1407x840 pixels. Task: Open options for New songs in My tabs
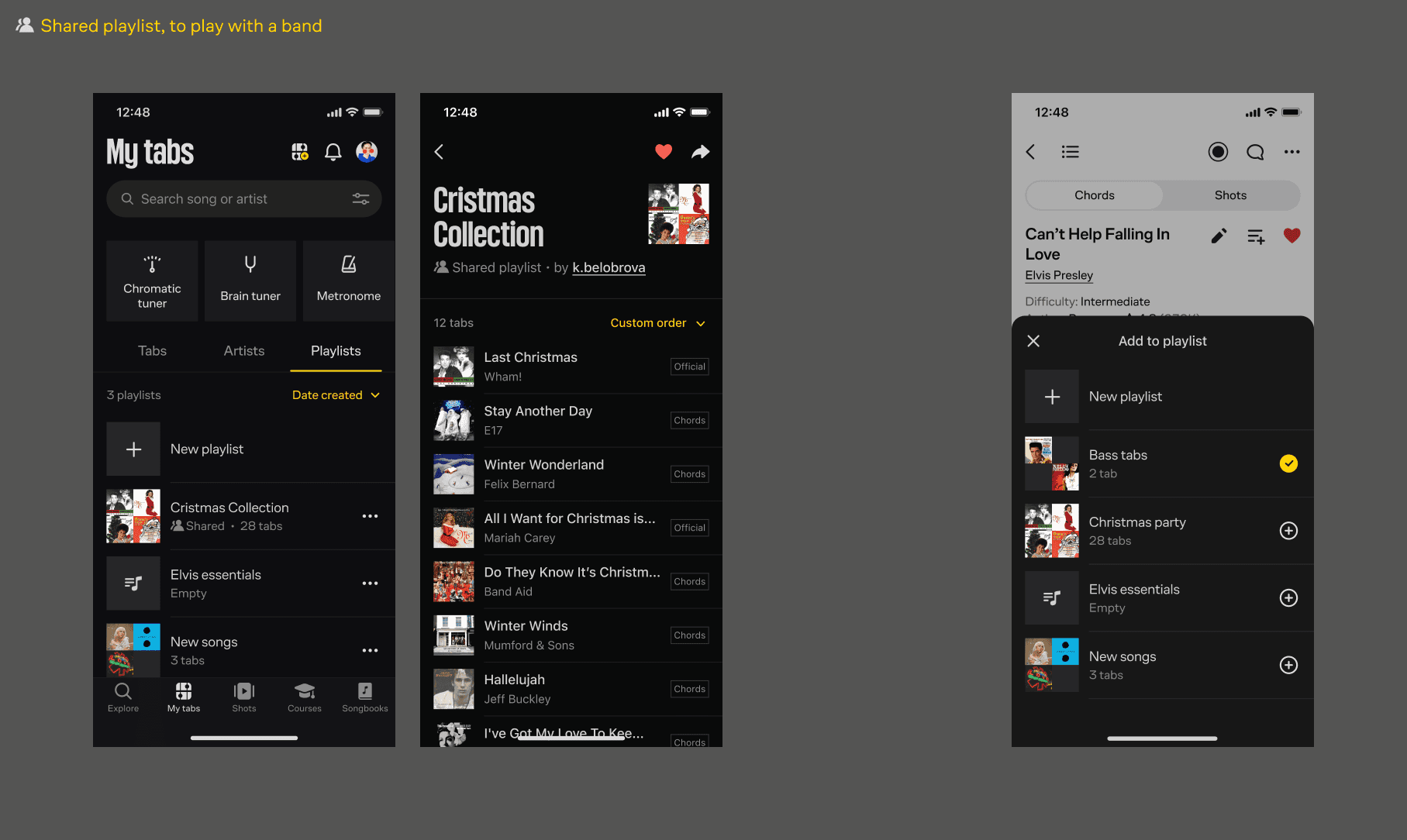click(371, 651)
